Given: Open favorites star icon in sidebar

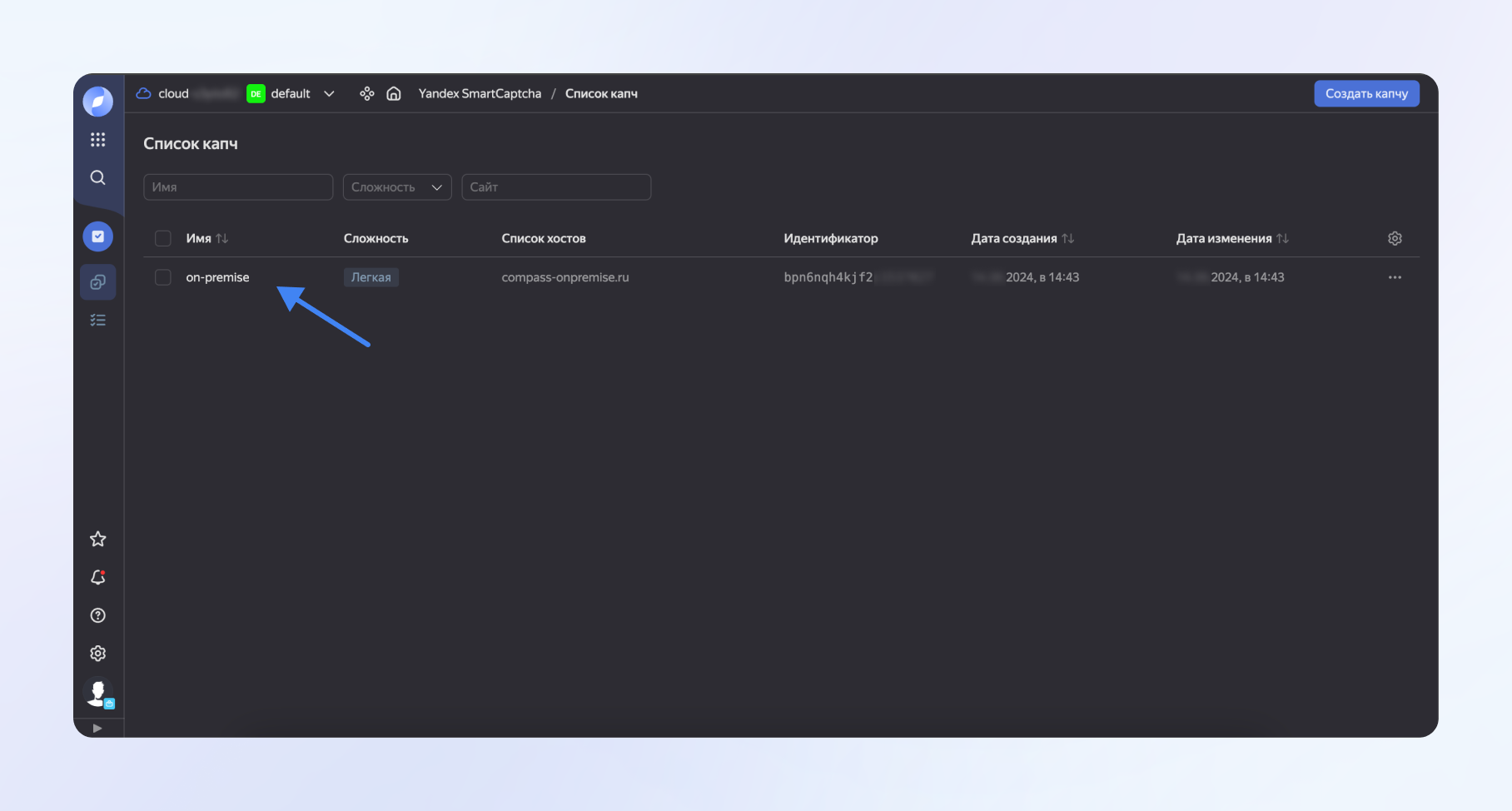Looking at the screenshot, I should click(x=97, y=540).
